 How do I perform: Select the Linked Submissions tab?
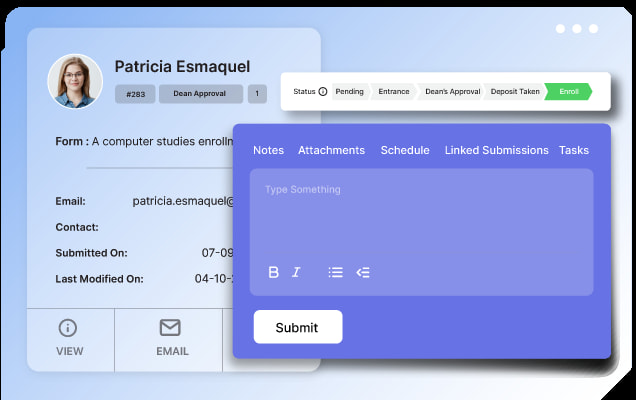(496, 150)
